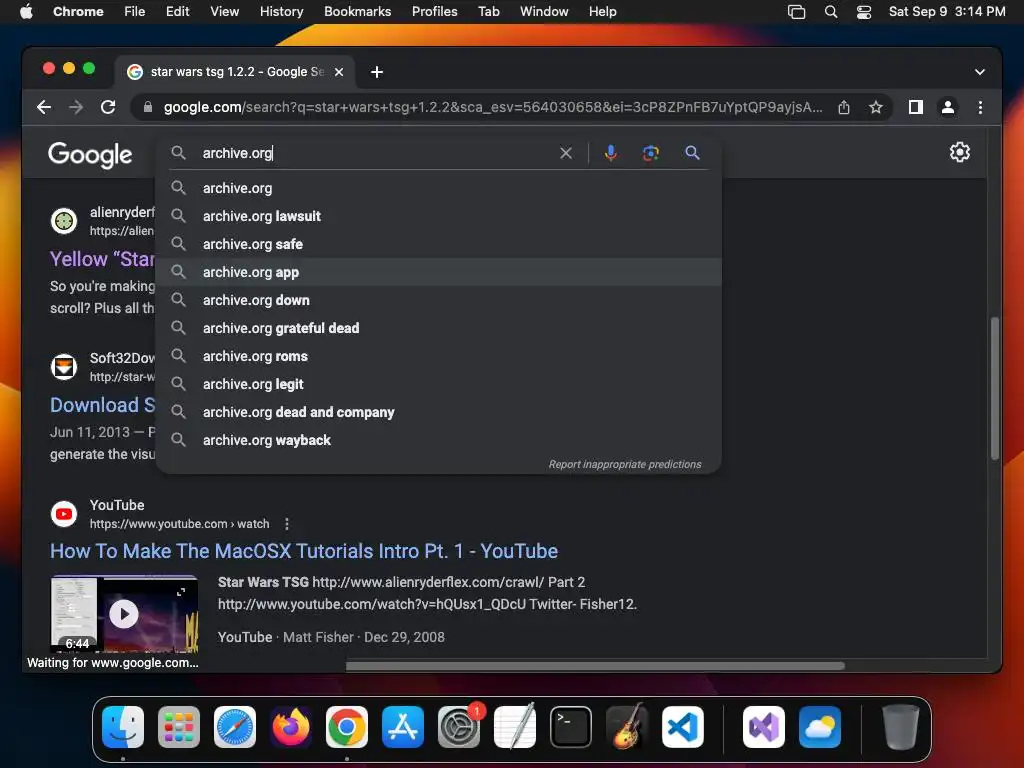Open System Settings from the Dock

tap(458, 727)
